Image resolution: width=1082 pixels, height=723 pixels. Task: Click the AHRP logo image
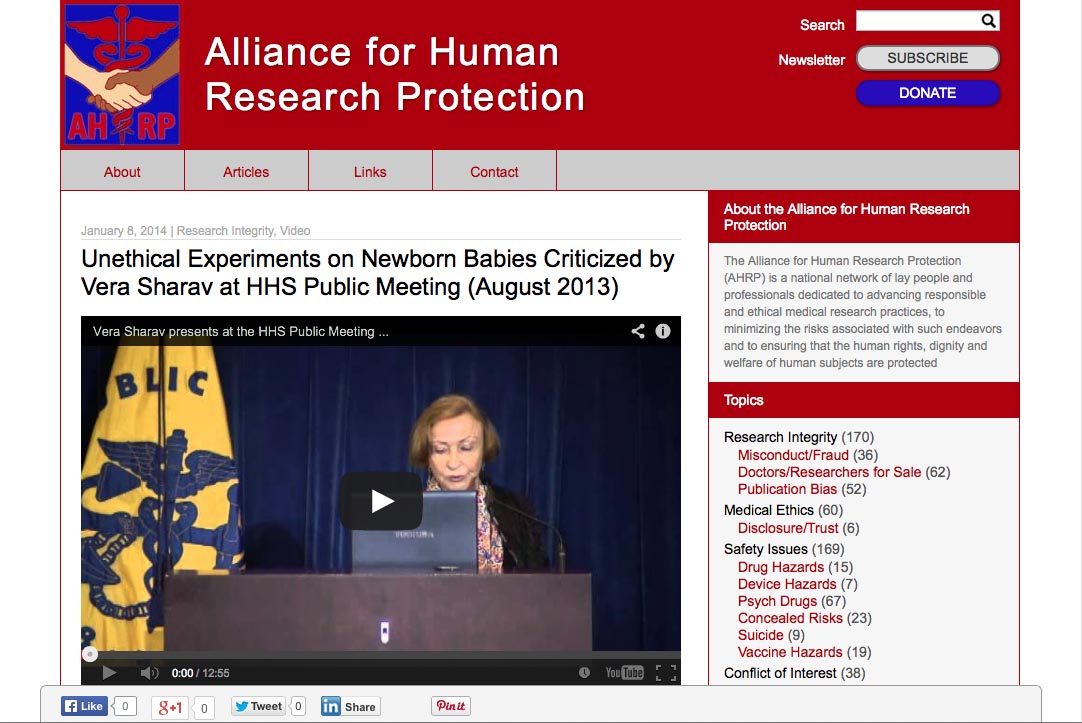coord(122,75)
